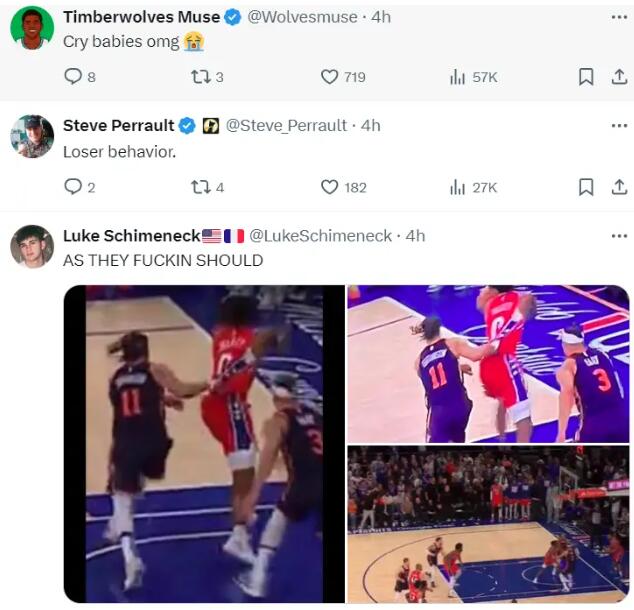The image size is (634, 610).
Task: Share the Timberwolves Muse post
Action: tap(618, 77)
